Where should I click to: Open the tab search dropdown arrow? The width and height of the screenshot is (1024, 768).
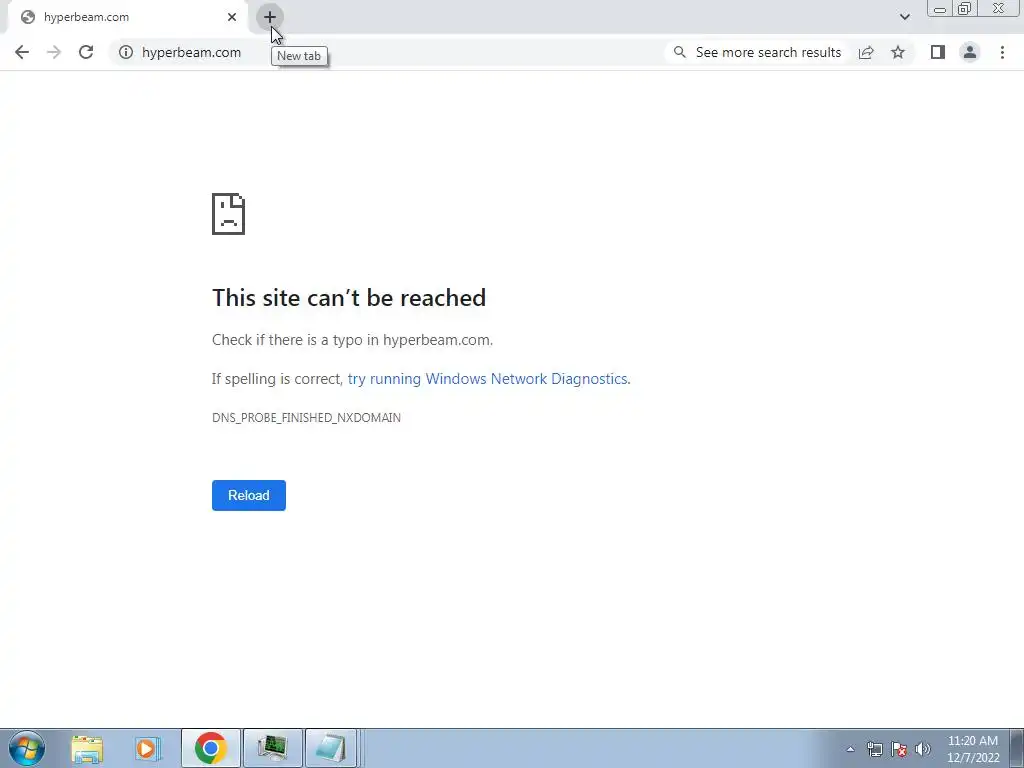click(904, 17)
